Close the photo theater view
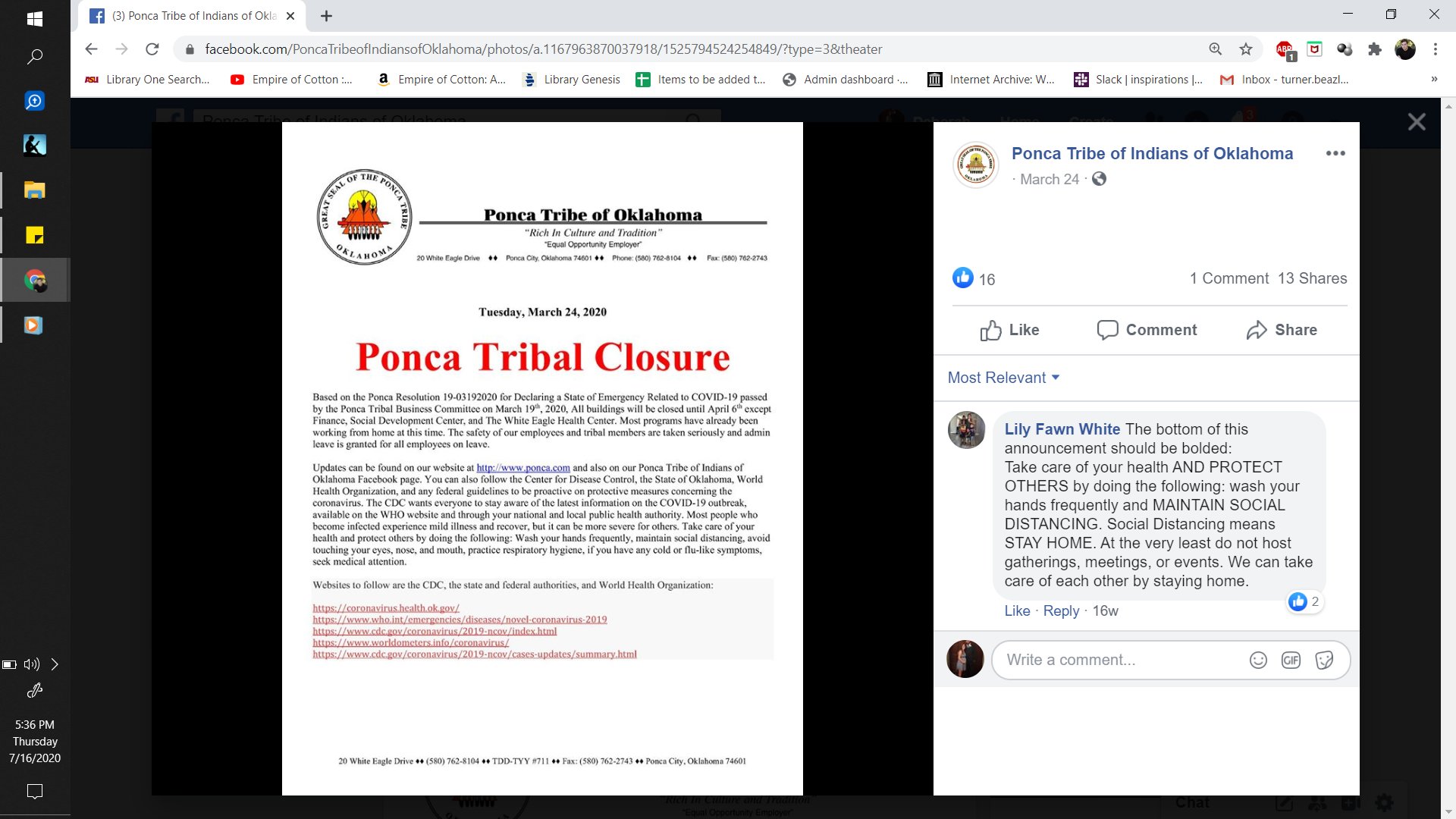 (x=1417, y=122)
